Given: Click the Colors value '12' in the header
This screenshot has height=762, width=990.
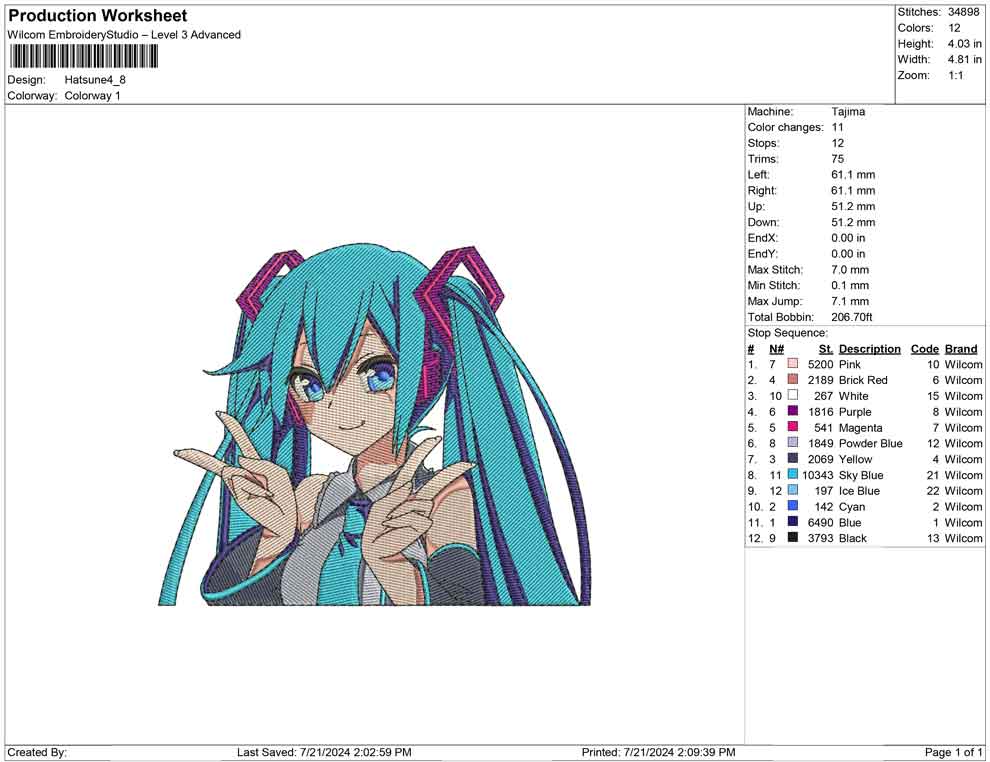Looking at the screenshot, I should tap(954, 28).
